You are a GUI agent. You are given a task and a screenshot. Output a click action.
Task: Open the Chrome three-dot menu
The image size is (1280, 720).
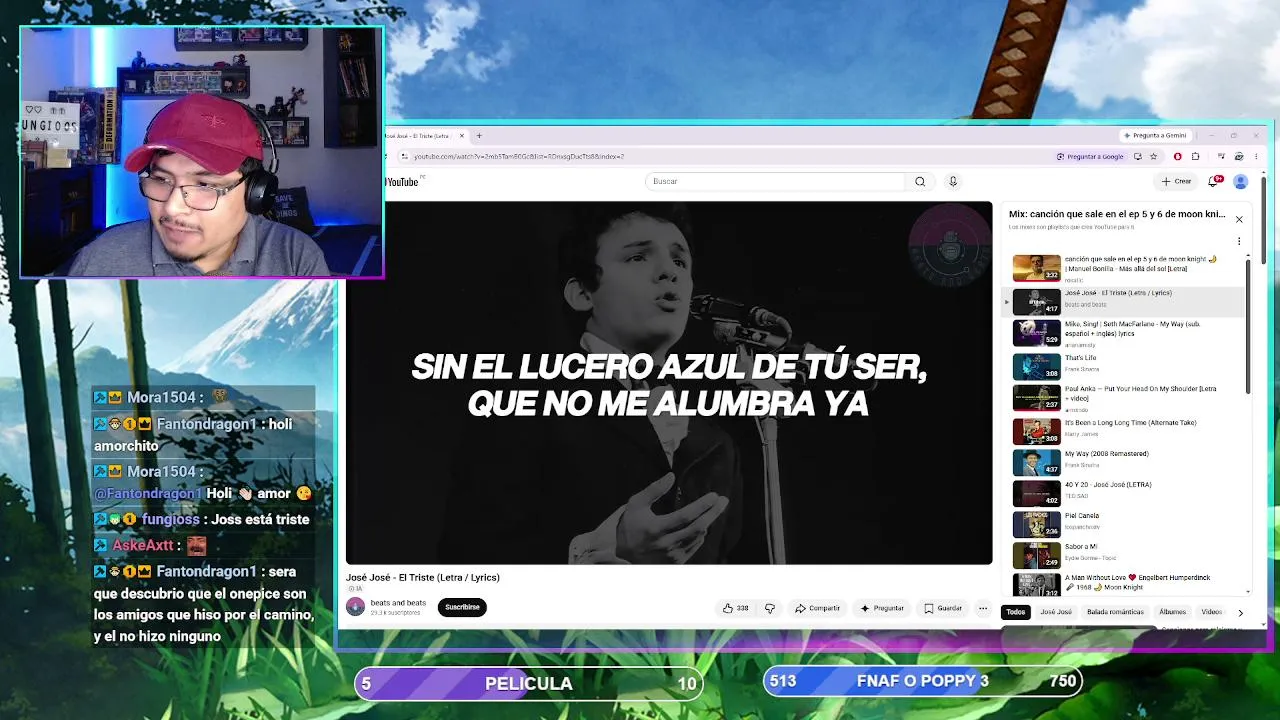1256,156
